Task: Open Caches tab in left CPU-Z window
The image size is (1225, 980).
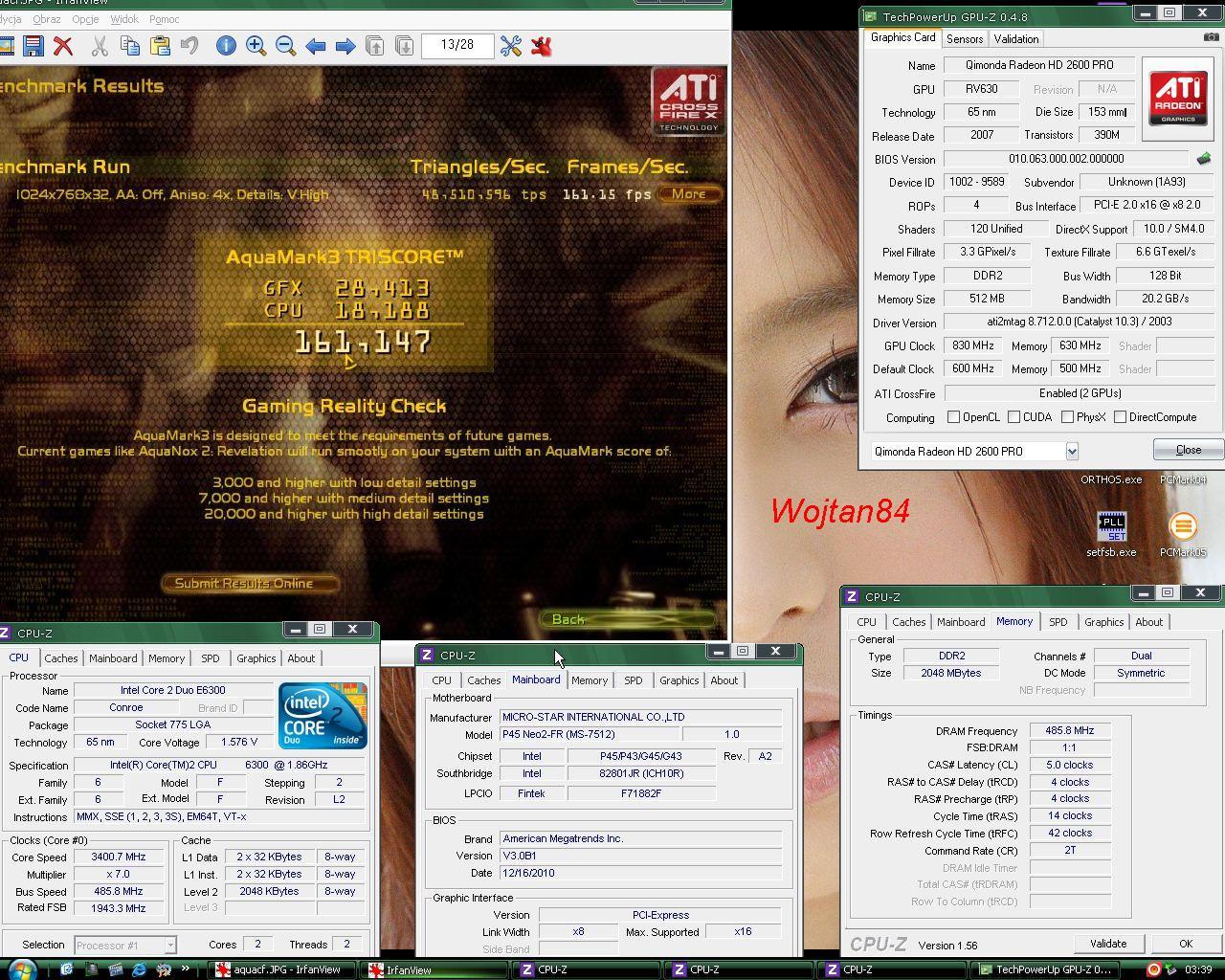Action: click(x=61, y=658)
